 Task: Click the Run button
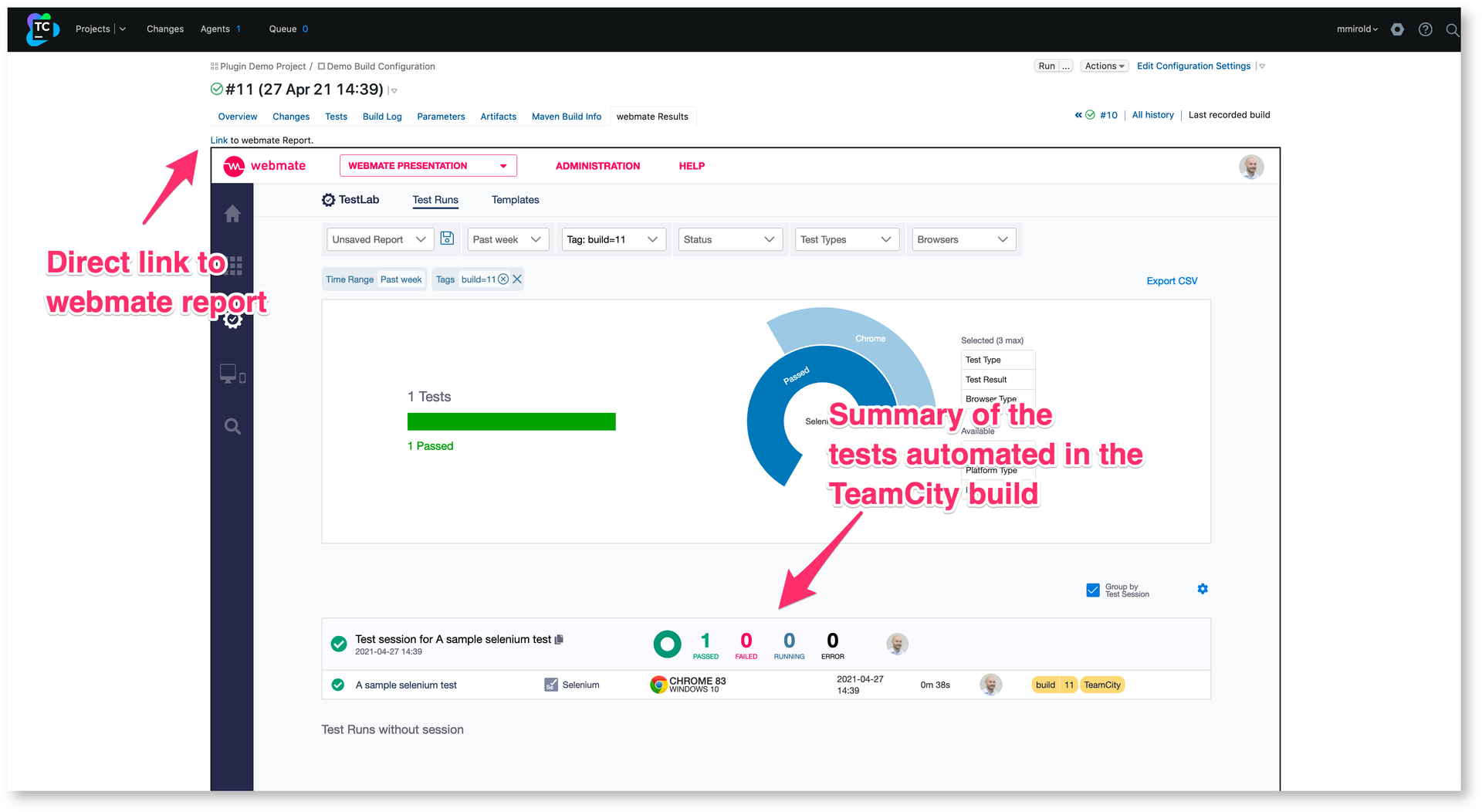1047,66
